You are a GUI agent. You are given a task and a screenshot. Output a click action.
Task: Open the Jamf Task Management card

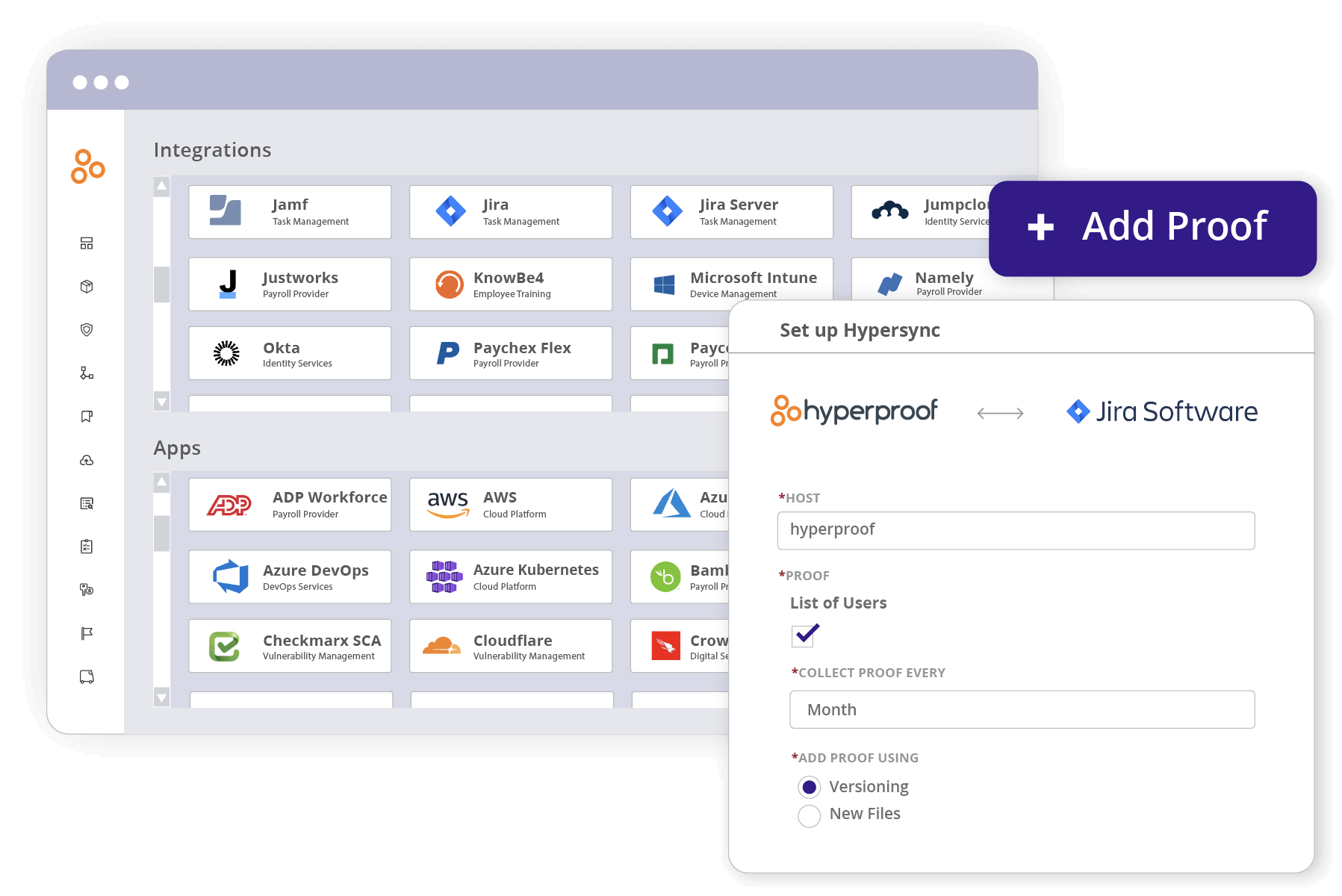coord(290,212)
